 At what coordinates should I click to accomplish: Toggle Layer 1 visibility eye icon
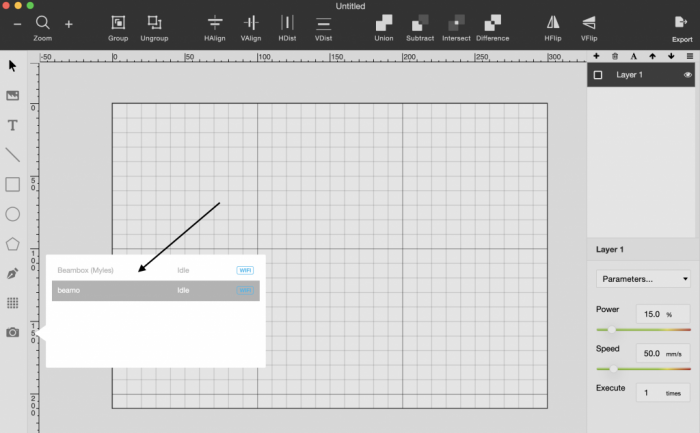[688, 75]
